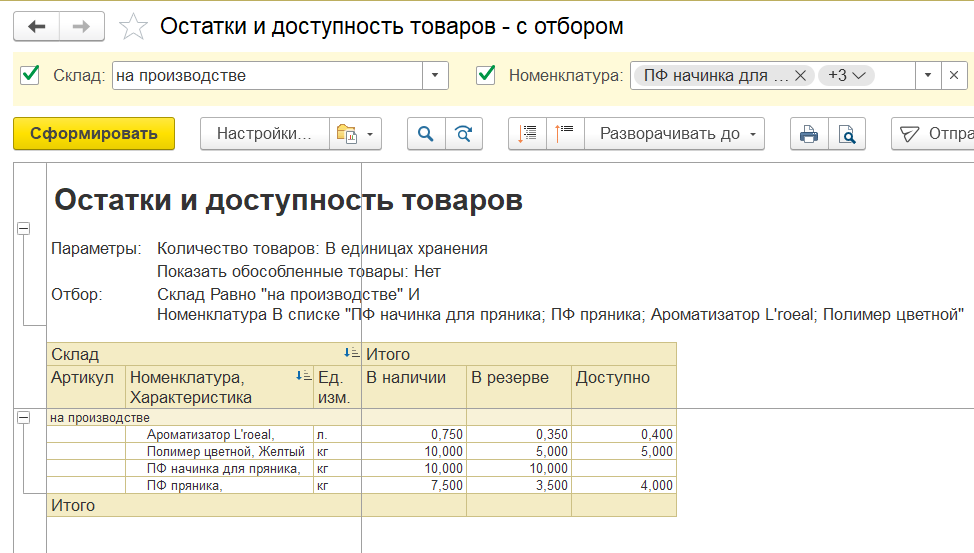Viewport: 974px width, 553px height.
Task: Click the Склад input field
Action: 267,76
